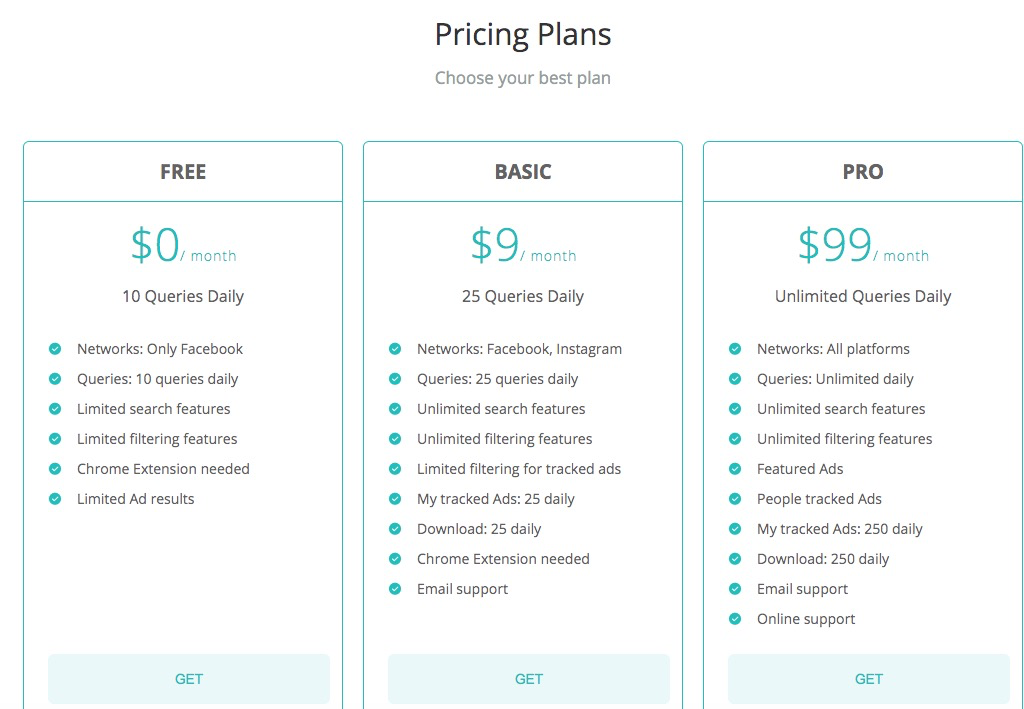This screenshot has height=709, width=1024.
Task: Click checkmark beside BASIC plan Email support
Action: pos(395,590)
